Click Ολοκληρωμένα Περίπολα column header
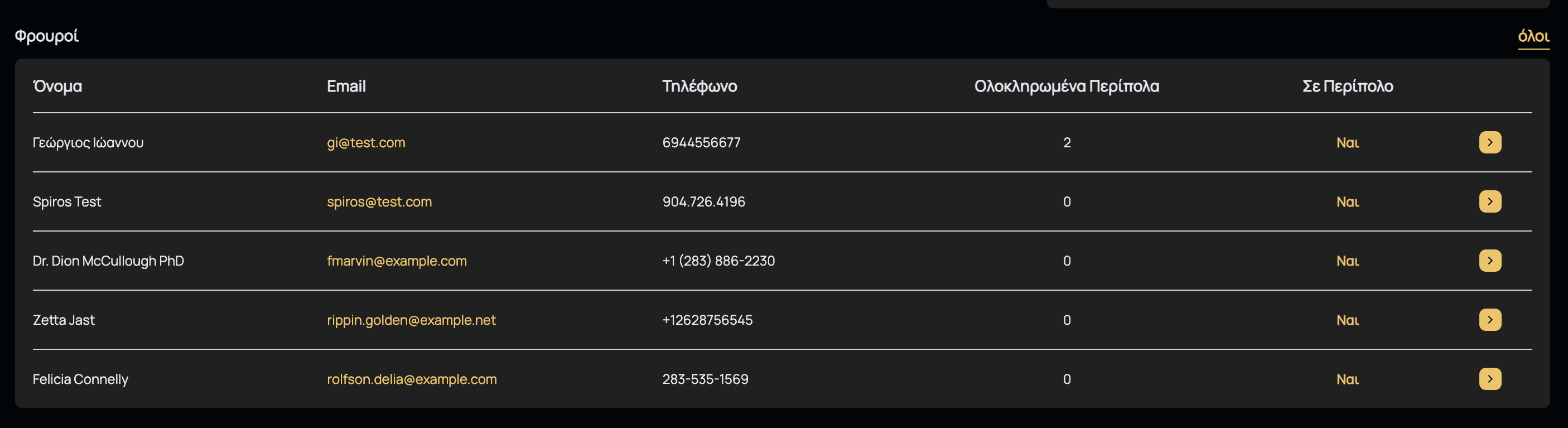Screen dimensions: 1568x428 pos(1067,86)
